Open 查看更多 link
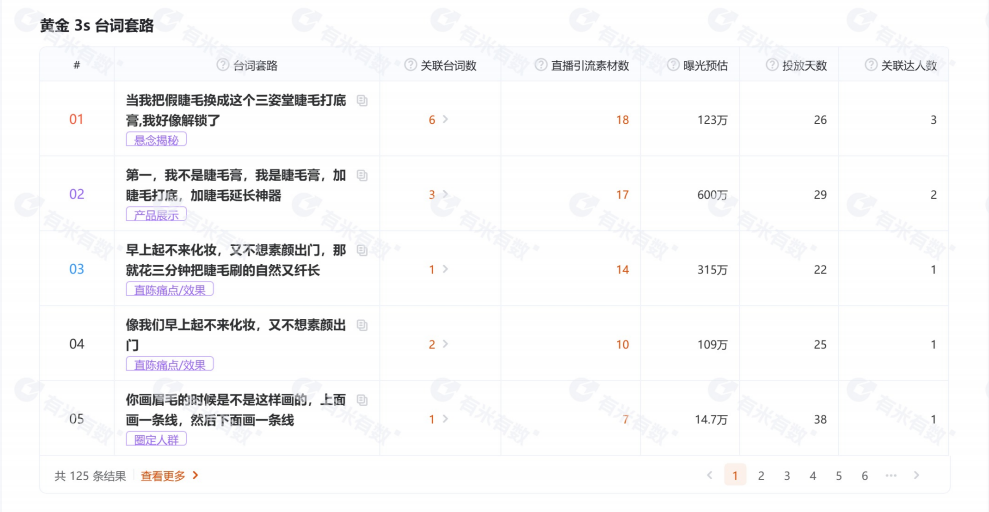 point(170,476)
